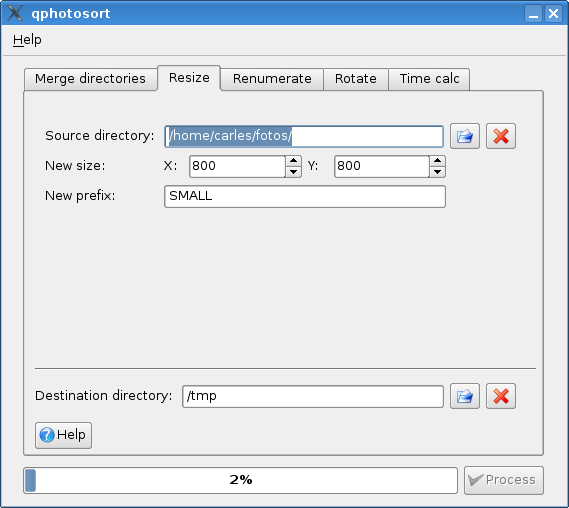Image resolution: width=569 pixels, height=508 pixels.
Task: Decrease X size with down arrow
Action: [293, 172]
